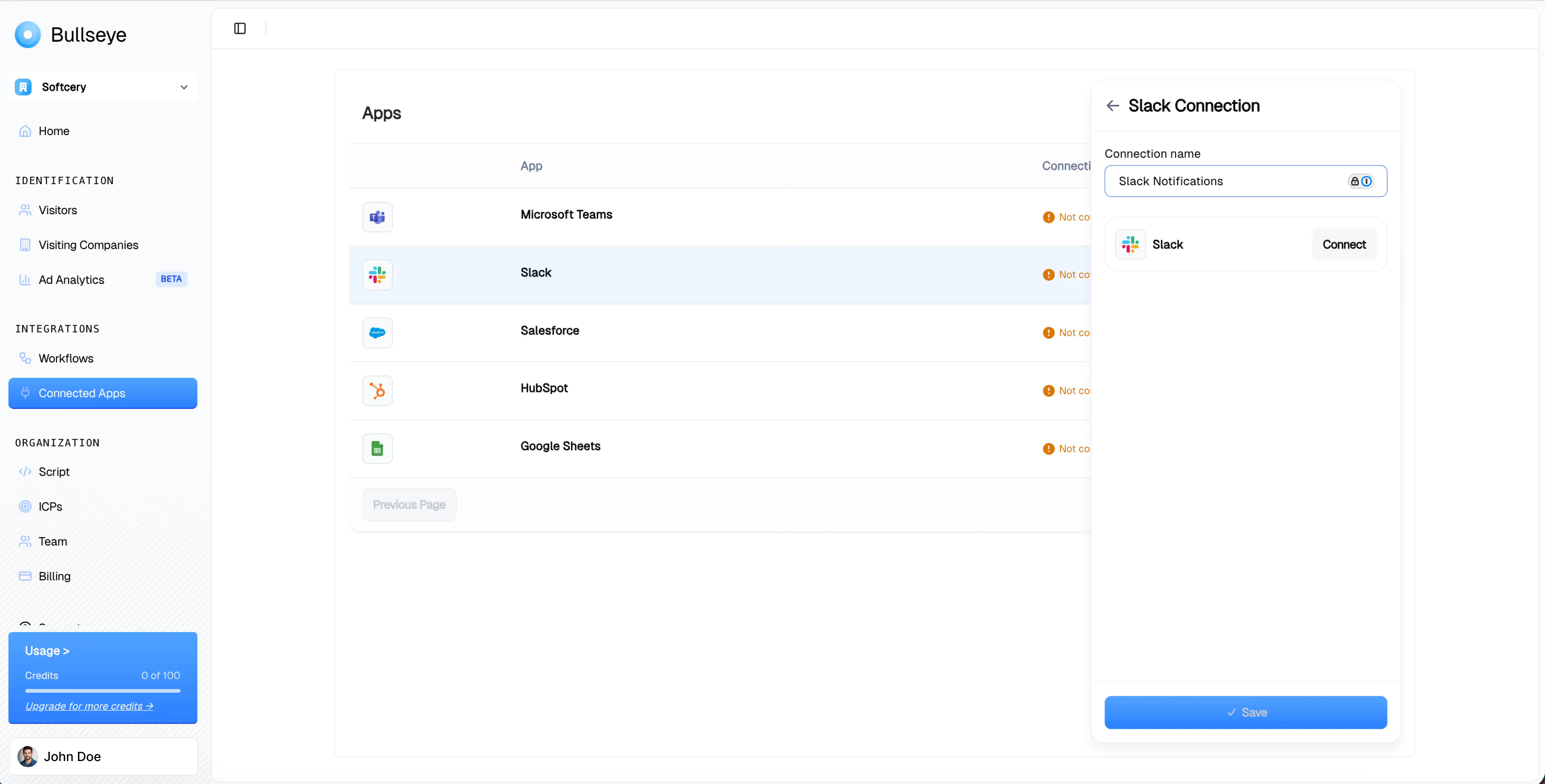Open Visiting Companies from the sidebar
This screenshot has width=1545, height=784.
[x=88, y=245]
